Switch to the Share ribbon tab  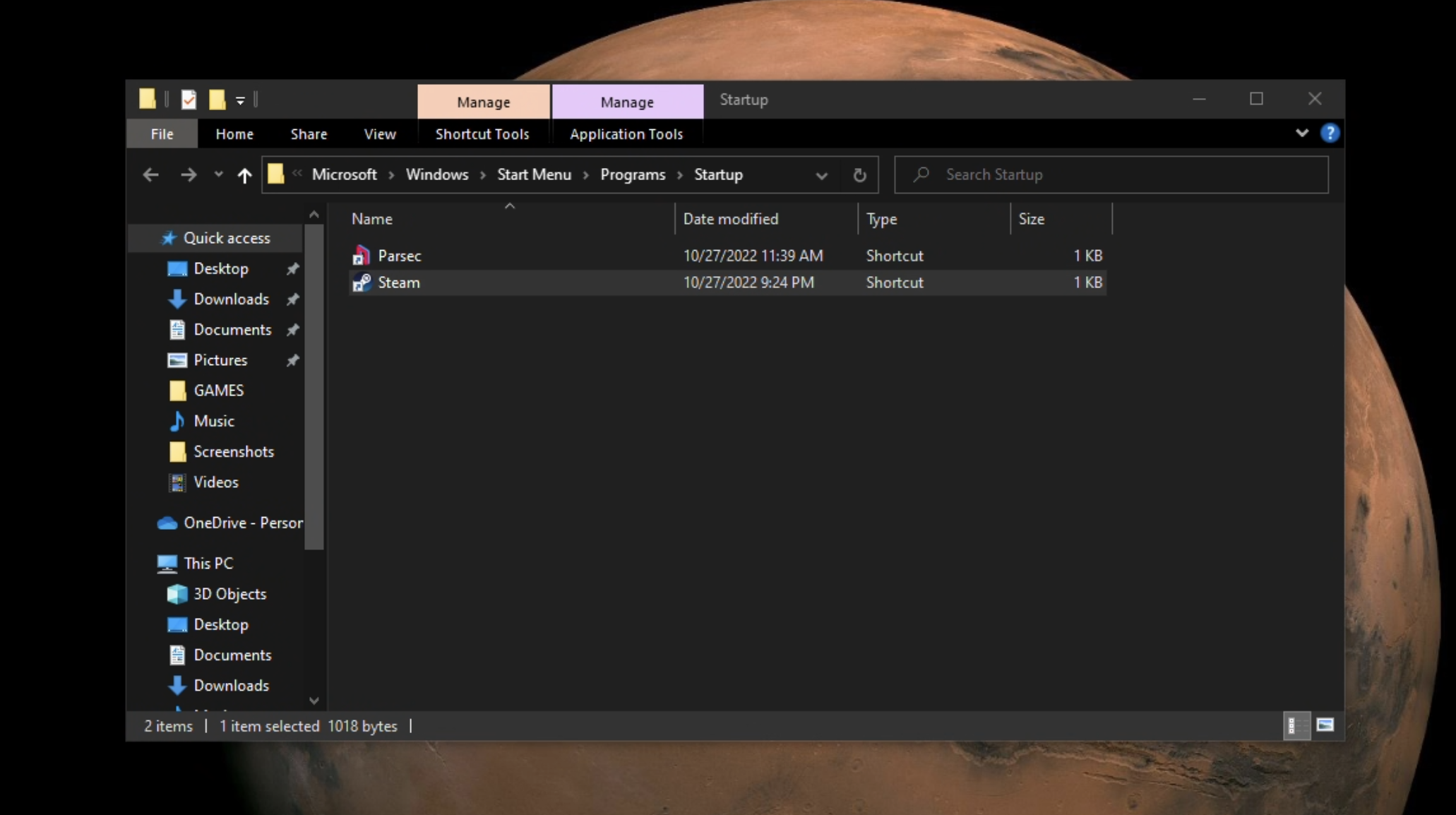point(309,133)
